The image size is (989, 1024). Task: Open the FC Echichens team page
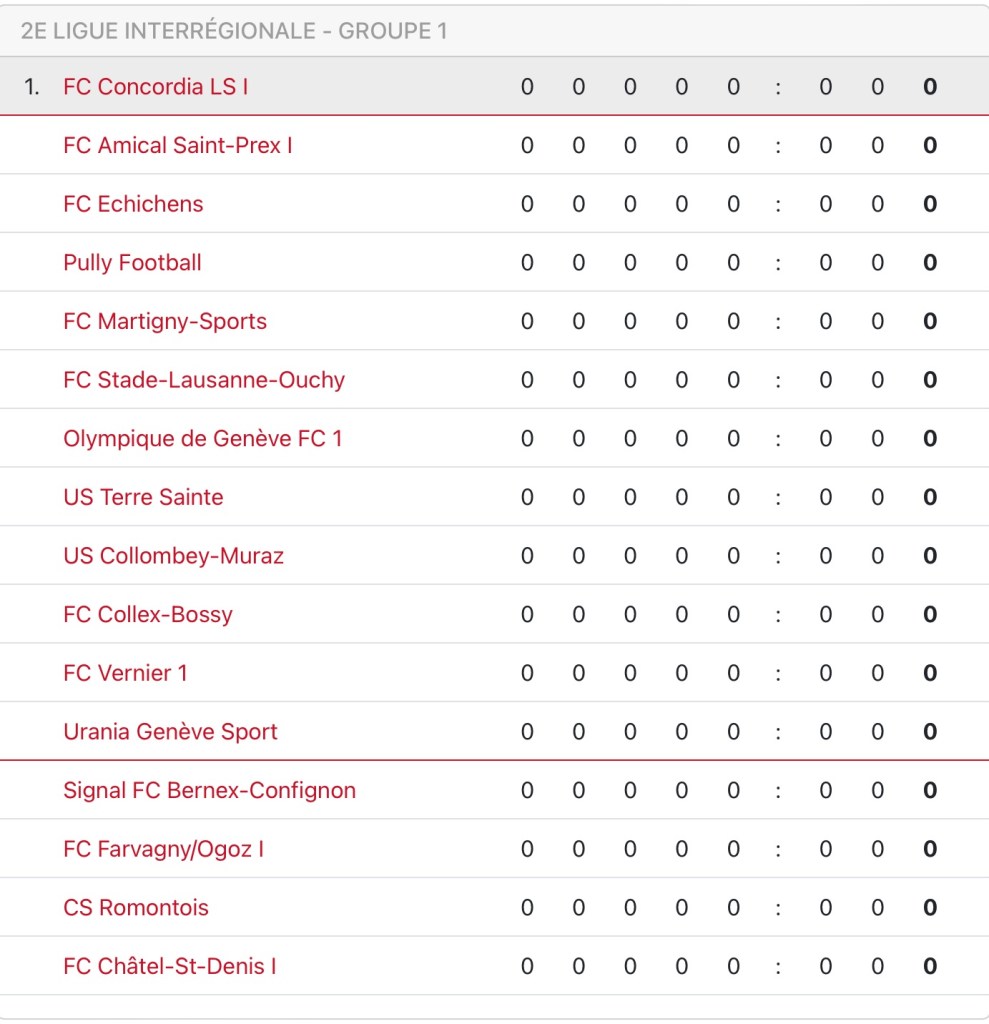132,204
